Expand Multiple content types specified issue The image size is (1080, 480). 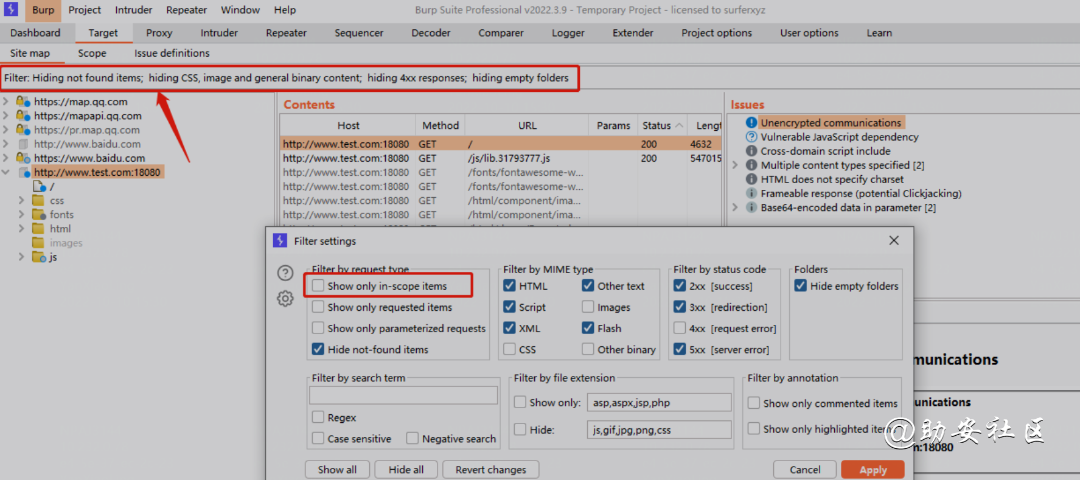tap(735, 165)
